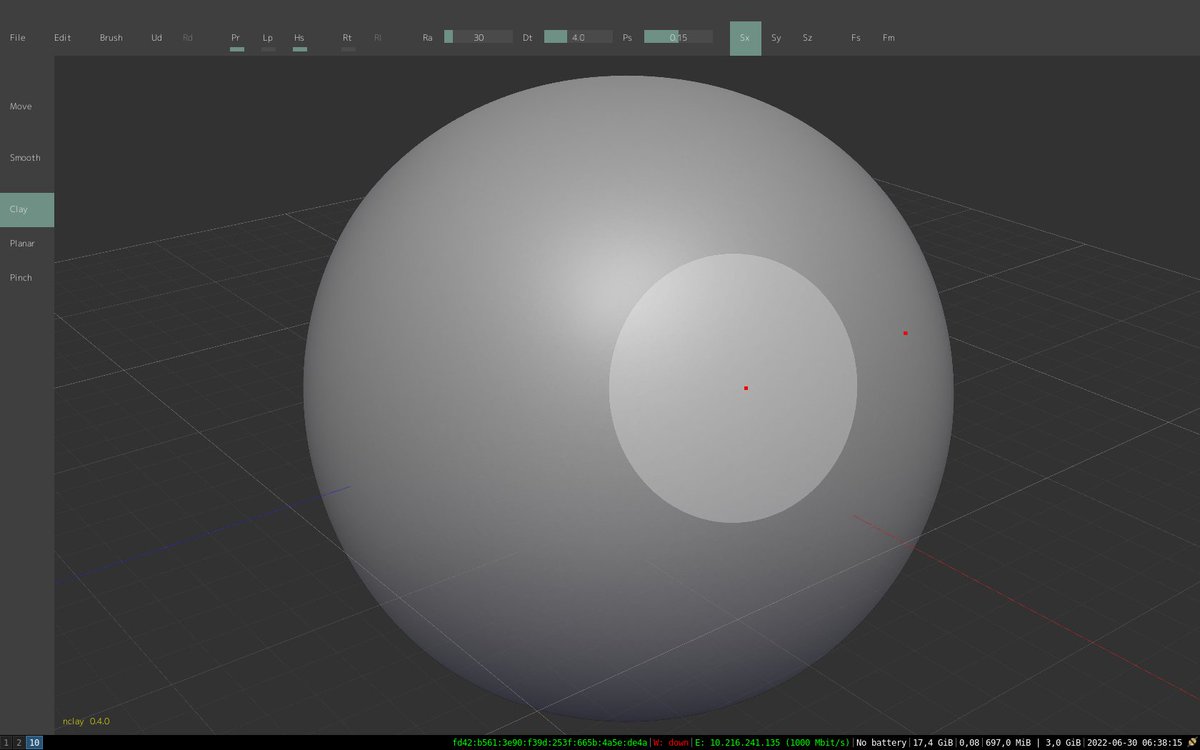Select the Planar tool
Image resolution: width=1200 pixels, height=750 pixels.
(20, 243)
